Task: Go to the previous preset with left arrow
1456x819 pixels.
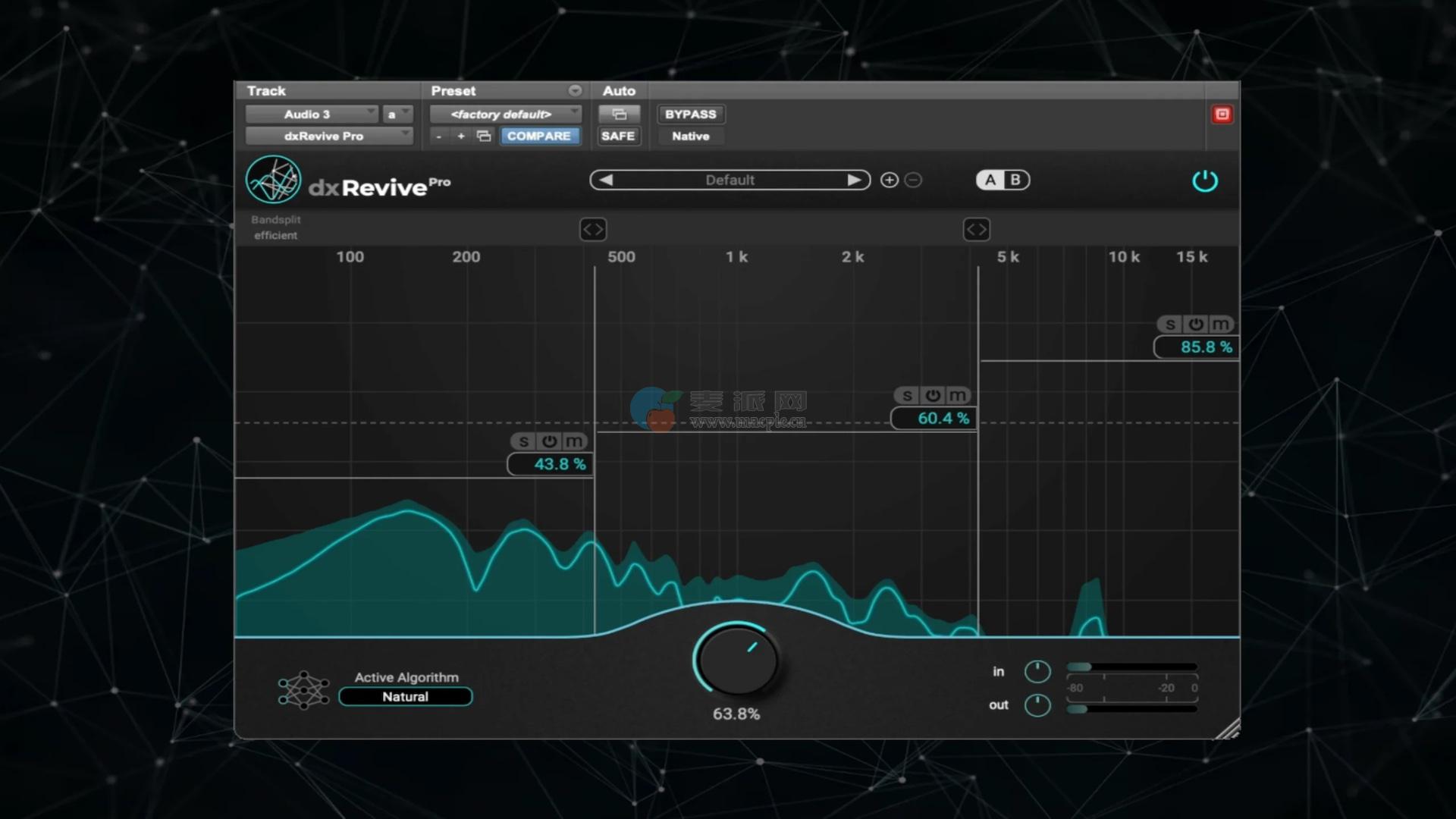Action: pyautogui.click(x=606, y=180)
